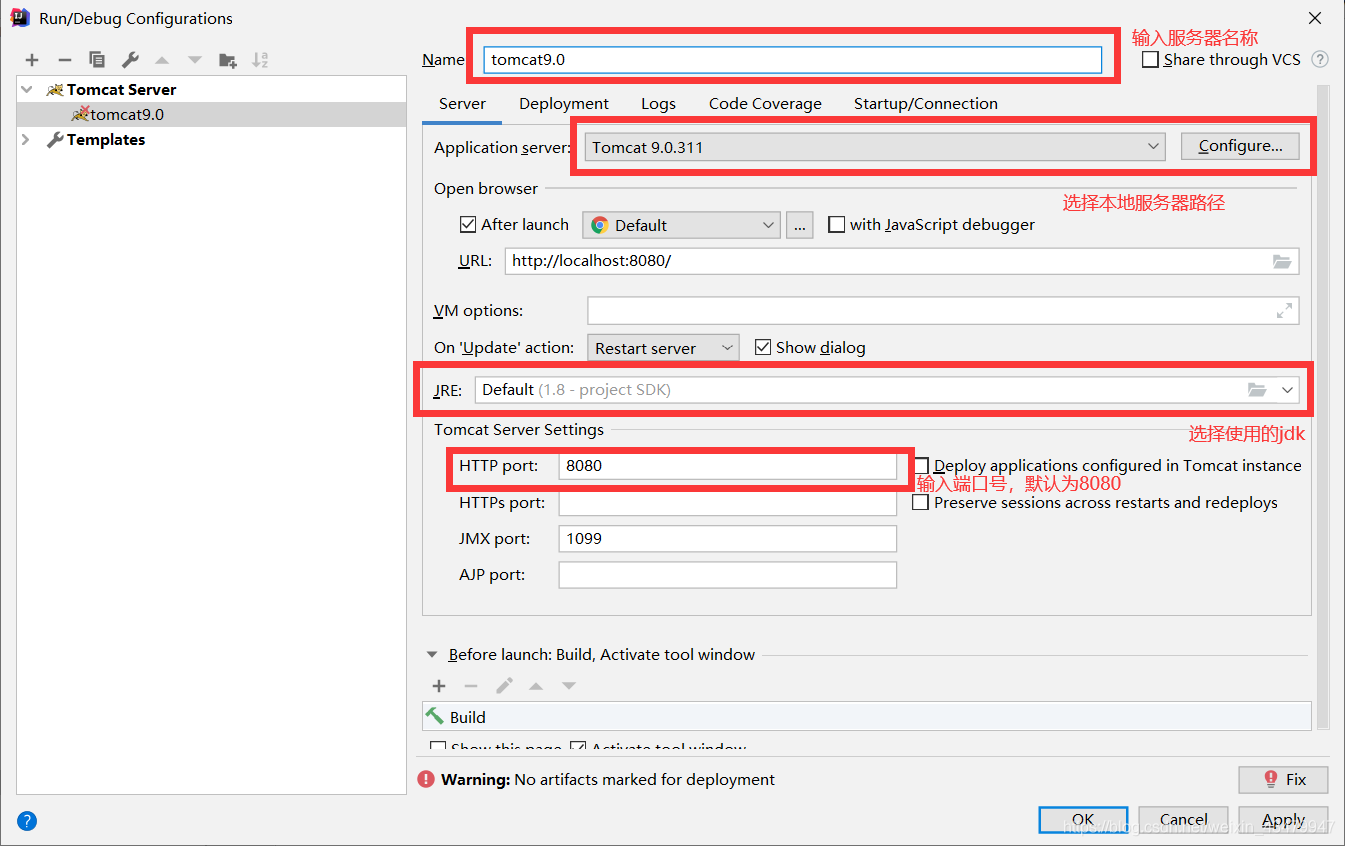Uncheck After launch checkbox

[467, 225]
